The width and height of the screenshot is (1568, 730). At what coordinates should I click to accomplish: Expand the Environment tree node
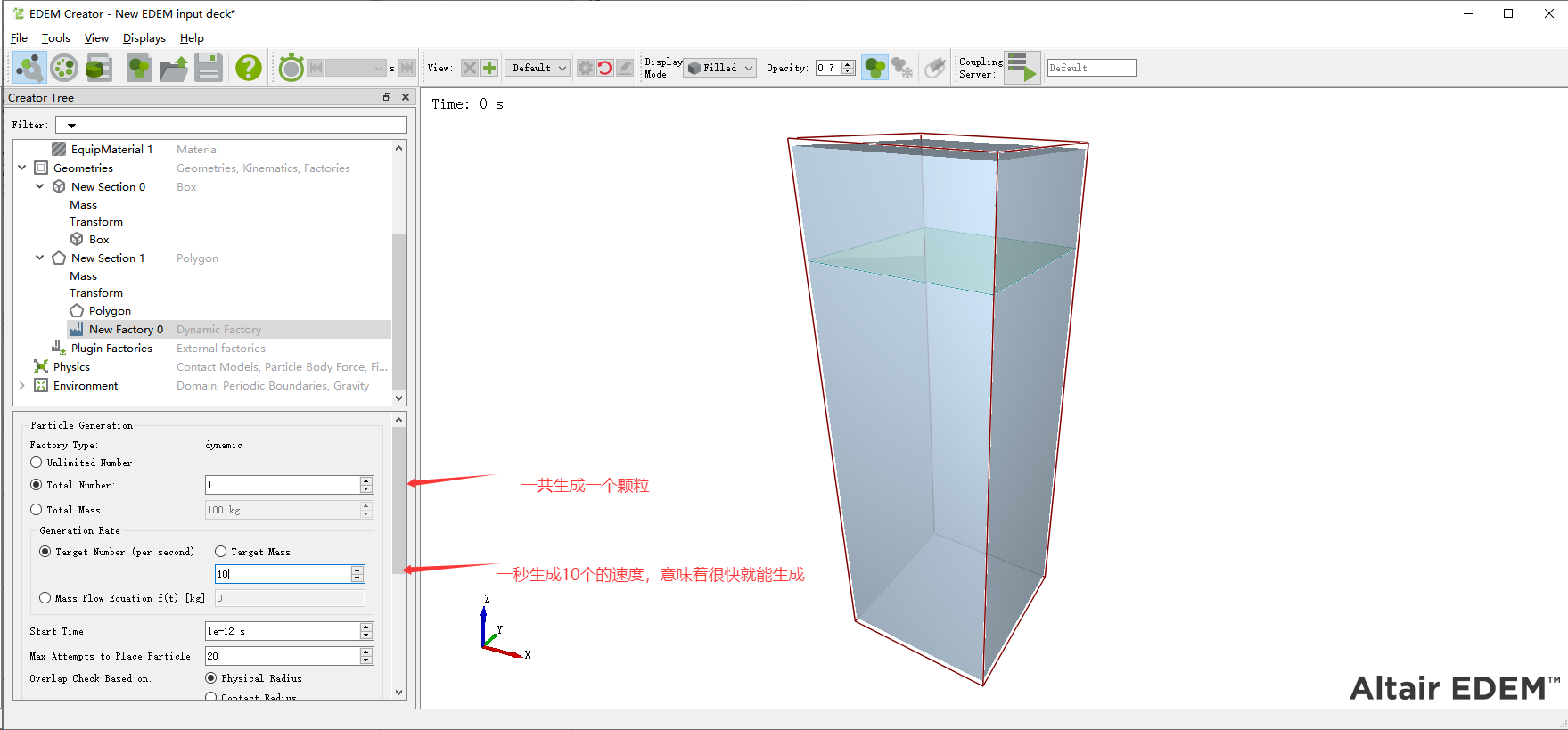[22, 386]
